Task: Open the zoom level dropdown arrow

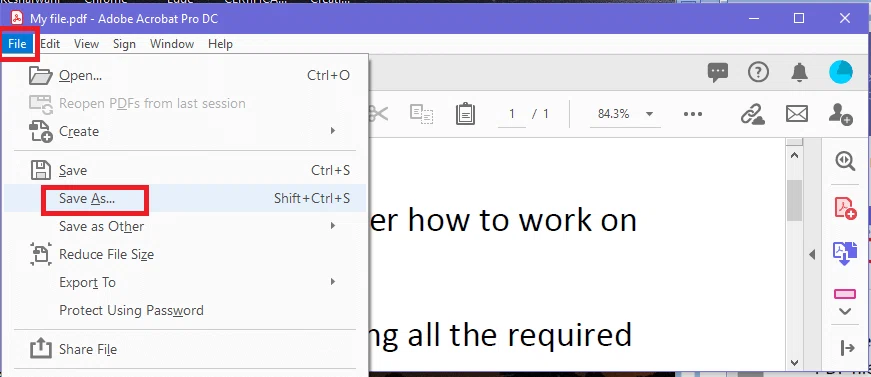Action: coord(649,114)
